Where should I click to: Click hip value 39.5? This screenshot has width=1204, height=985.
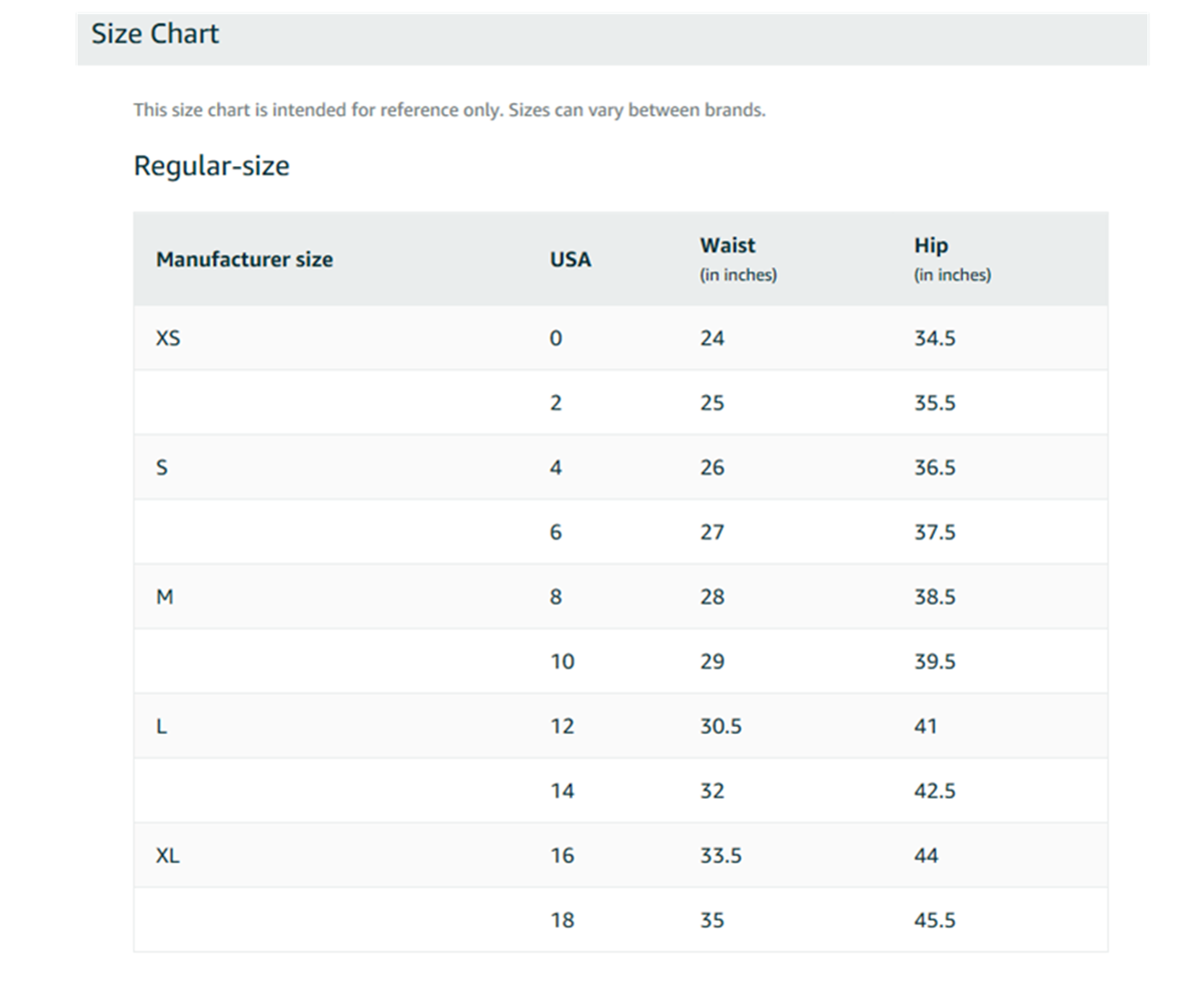pos(935,662)
